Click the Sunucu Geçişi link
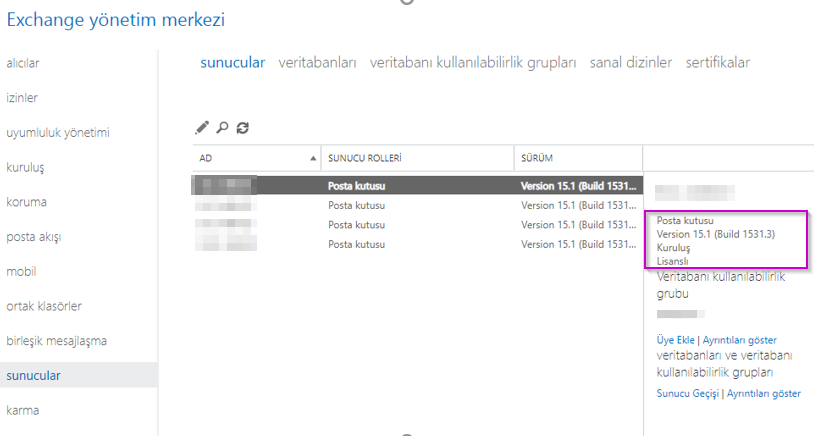 tap(688, 393)
